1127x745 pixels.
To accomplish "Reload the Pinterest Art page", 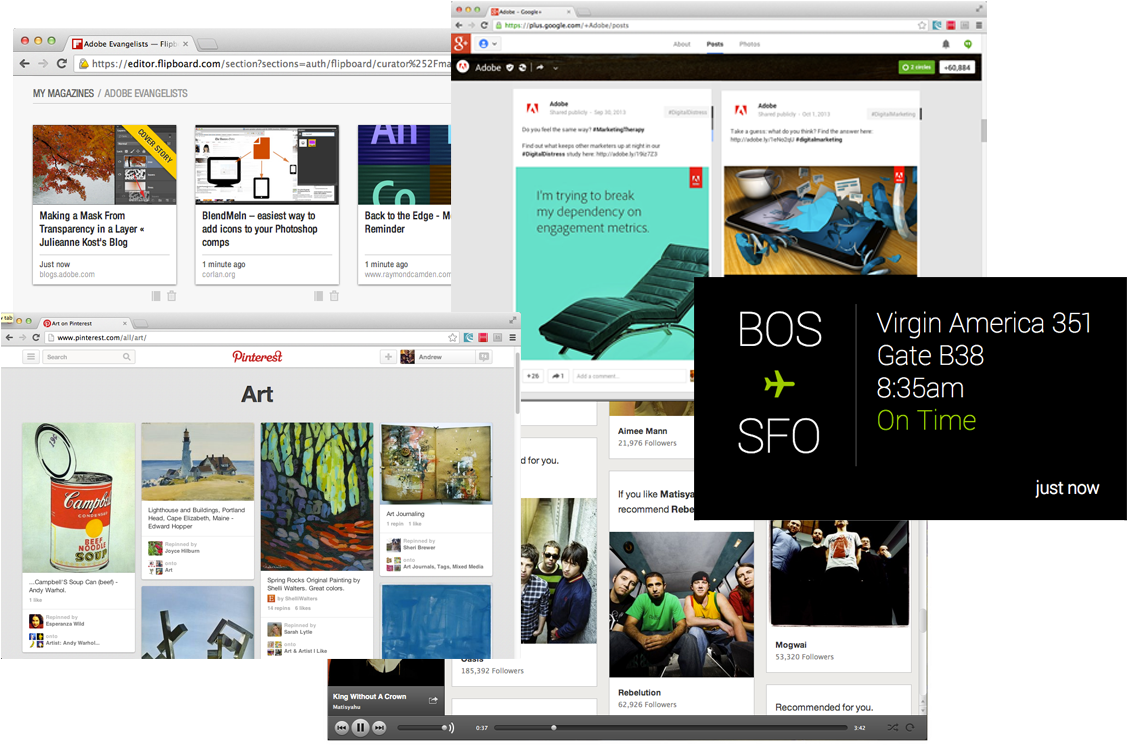I will click(35, 337).
